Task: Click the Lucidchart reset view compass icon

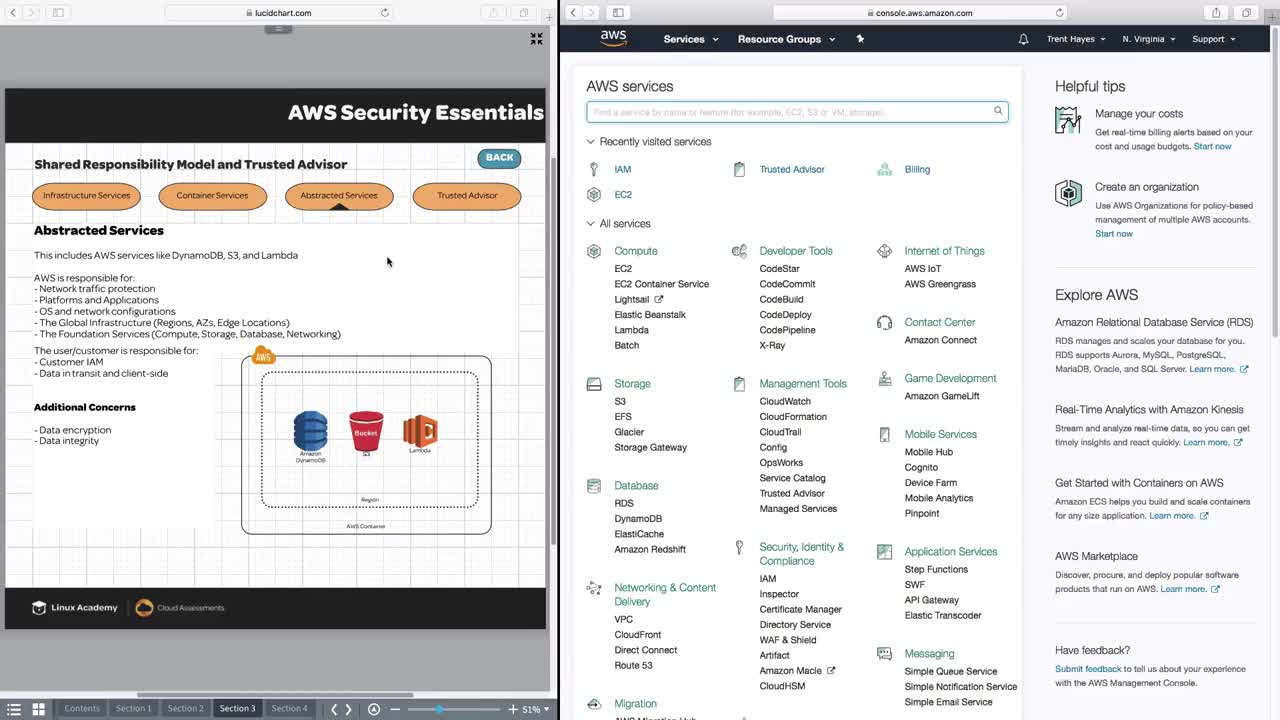Action: [x=374, y=708]
